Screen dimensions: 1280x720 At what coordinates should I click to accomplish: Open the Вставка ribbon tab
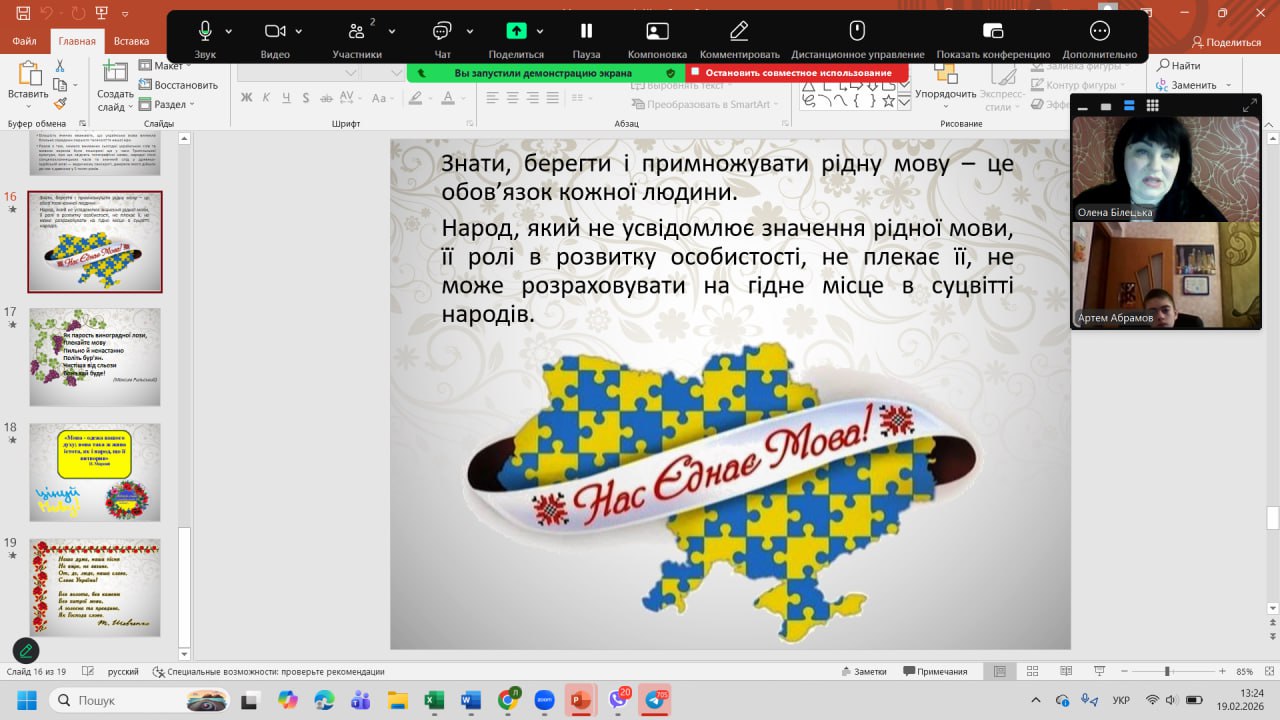pos(131,42)
